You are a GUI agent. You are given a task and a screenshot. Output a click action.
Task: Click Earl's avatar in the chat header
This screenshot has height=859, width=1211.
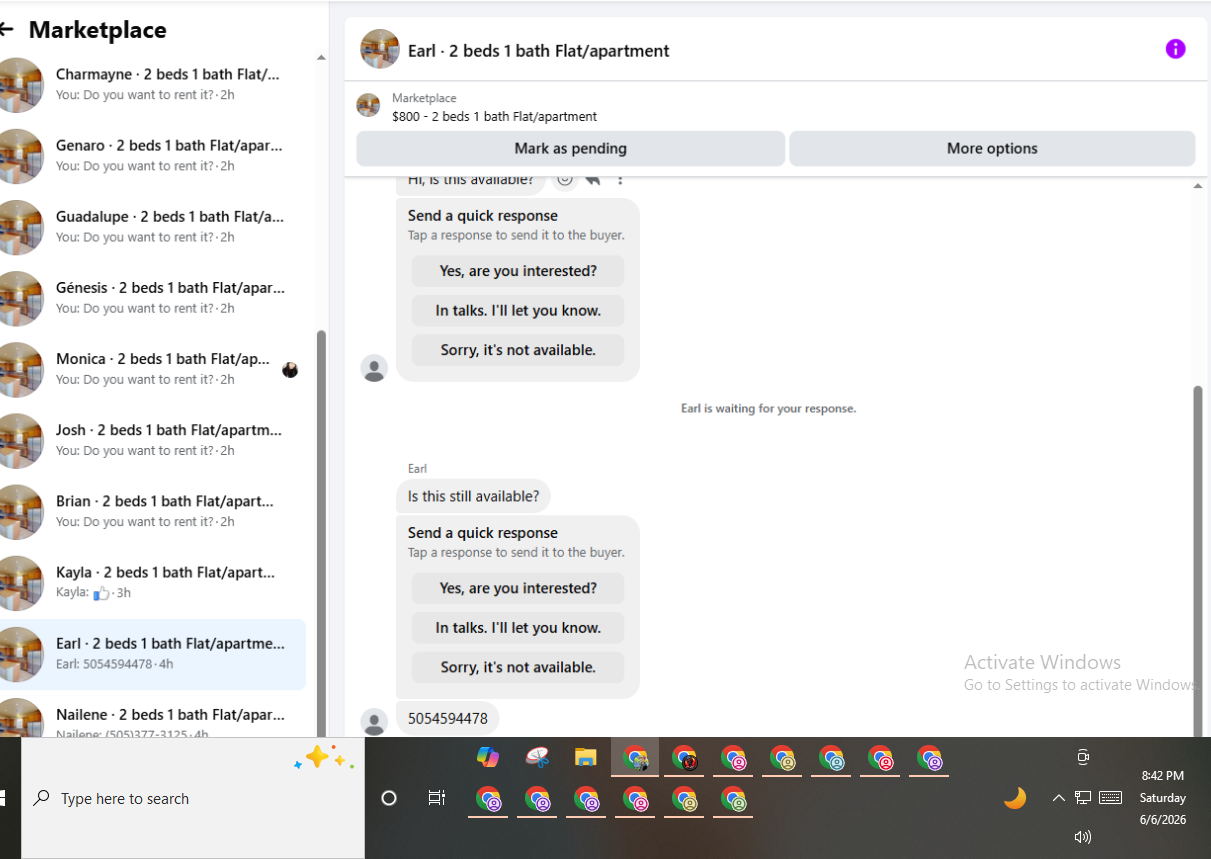click(380, 49)
